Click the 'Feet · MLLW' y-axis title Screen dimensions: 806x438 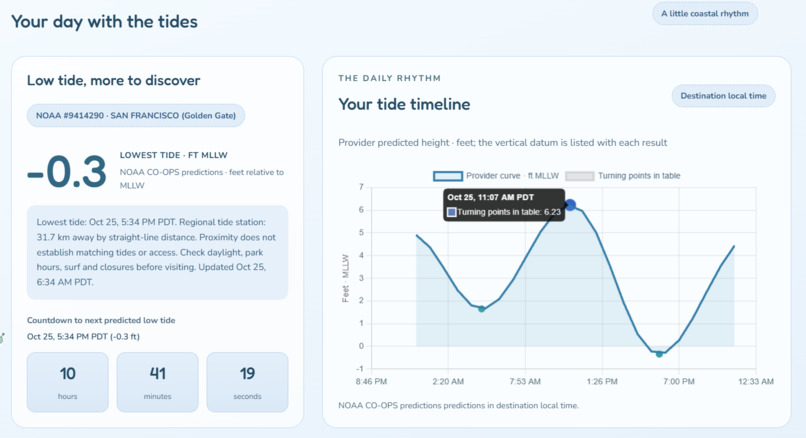(x=345, y=278)
